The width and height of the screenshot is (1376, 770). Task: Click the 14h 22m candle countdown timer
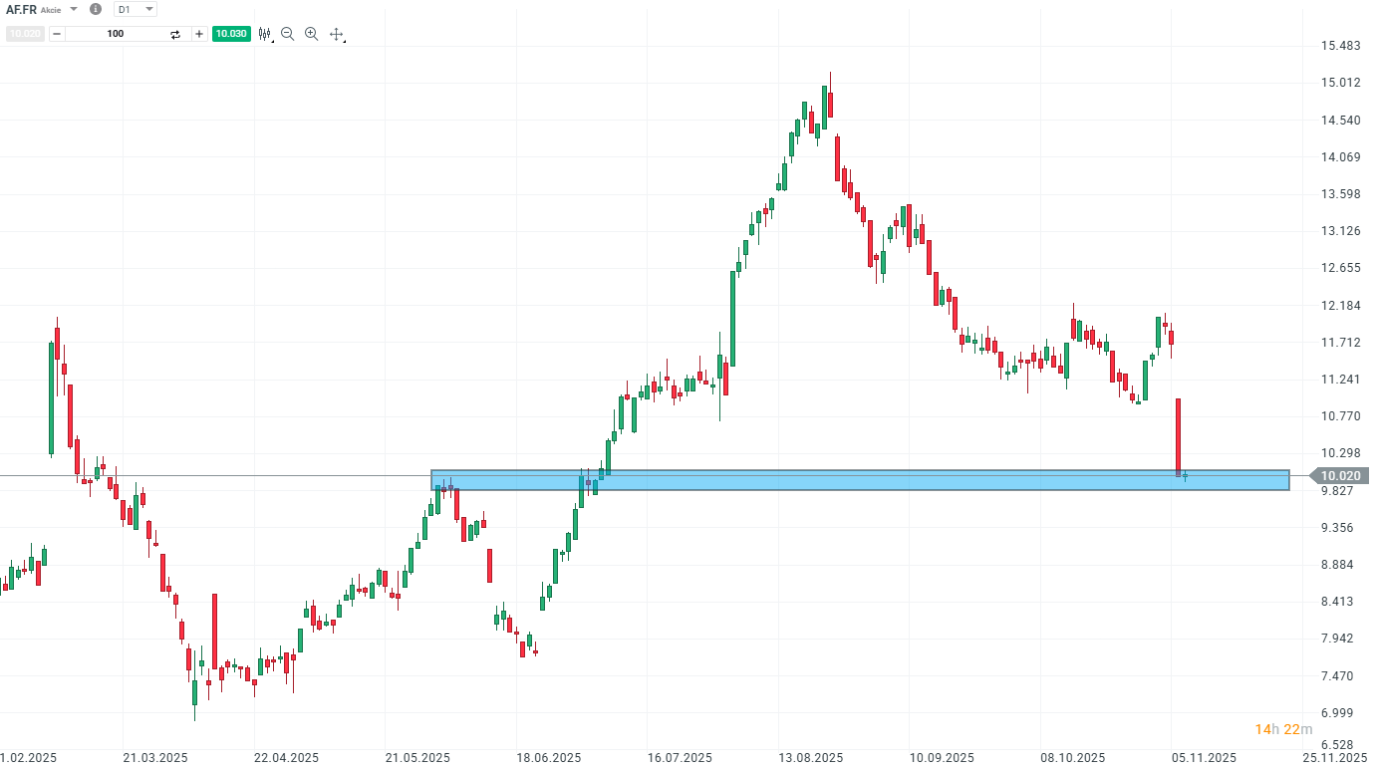point(1283,729)
